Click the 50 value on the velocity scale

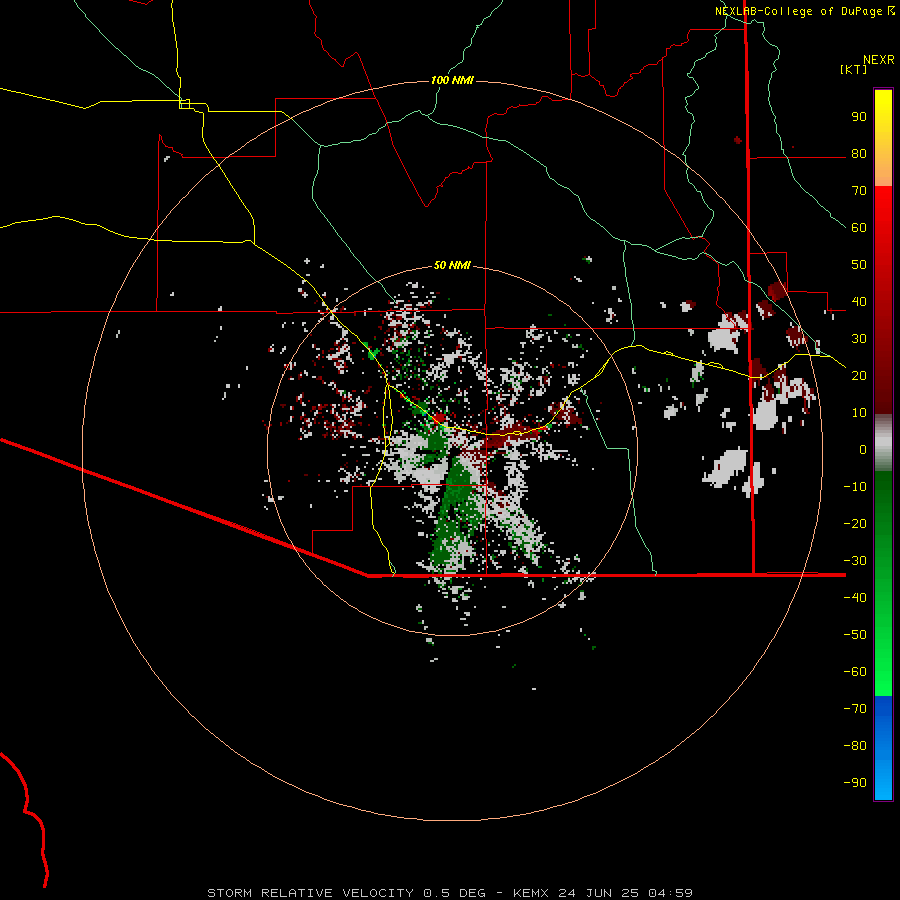pyautogui.click(x=859, y=265)
